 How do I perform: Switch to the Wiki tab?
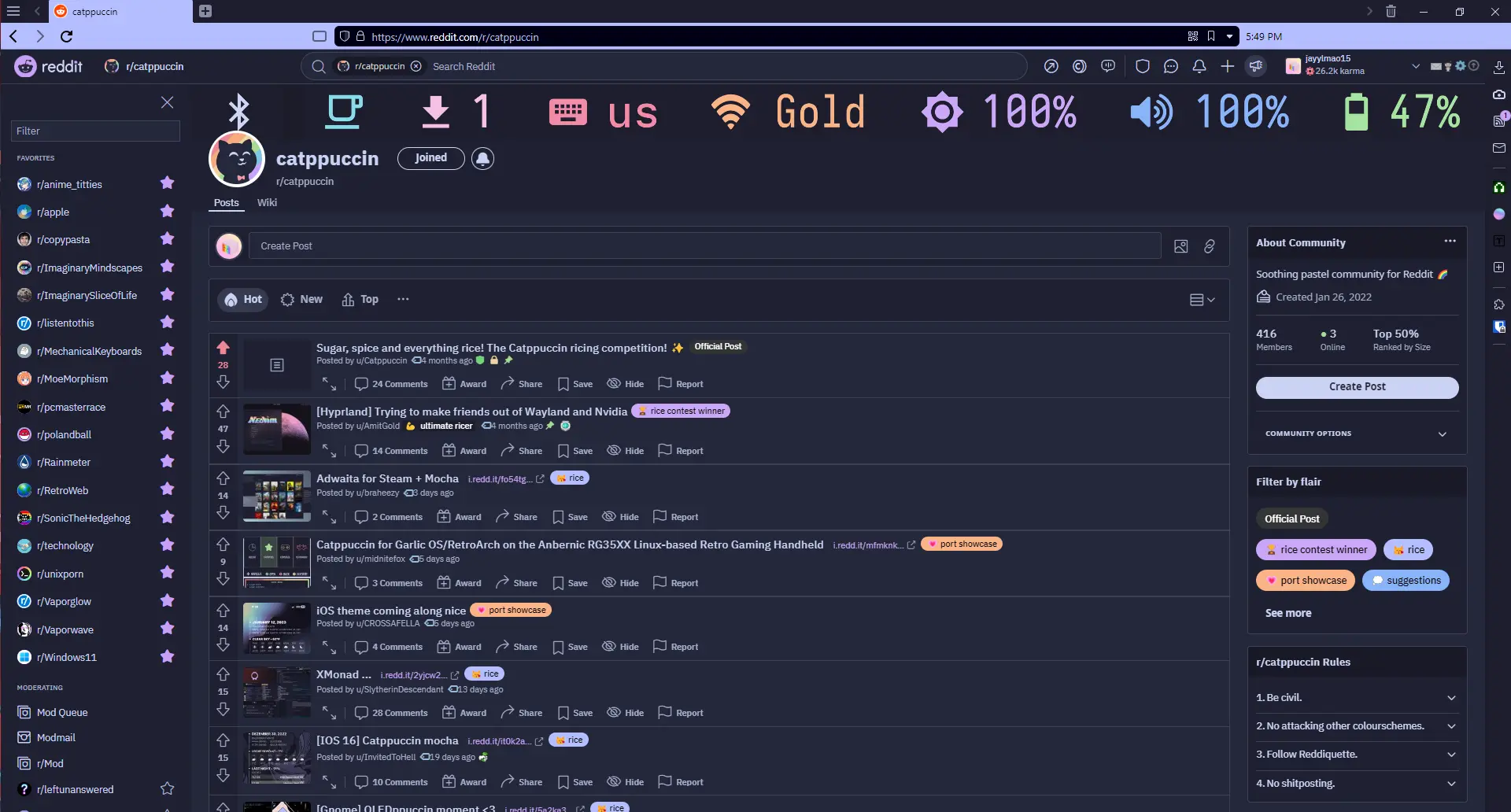[267, 202]
